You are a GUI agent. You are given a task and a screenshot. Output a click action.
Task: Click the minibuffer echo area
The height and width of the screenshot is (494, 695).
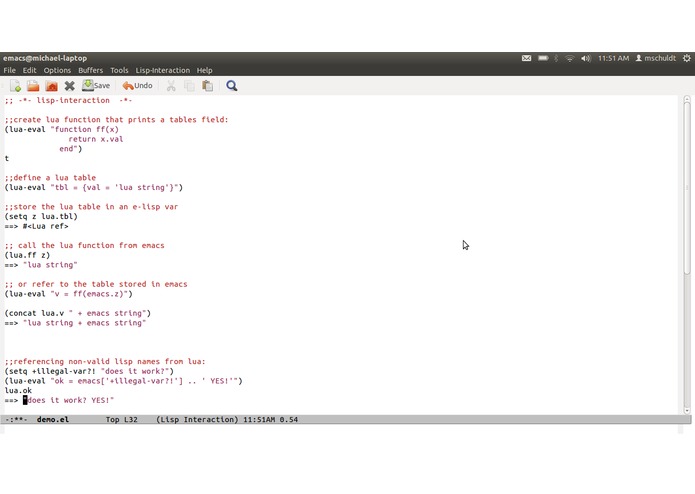339,429
